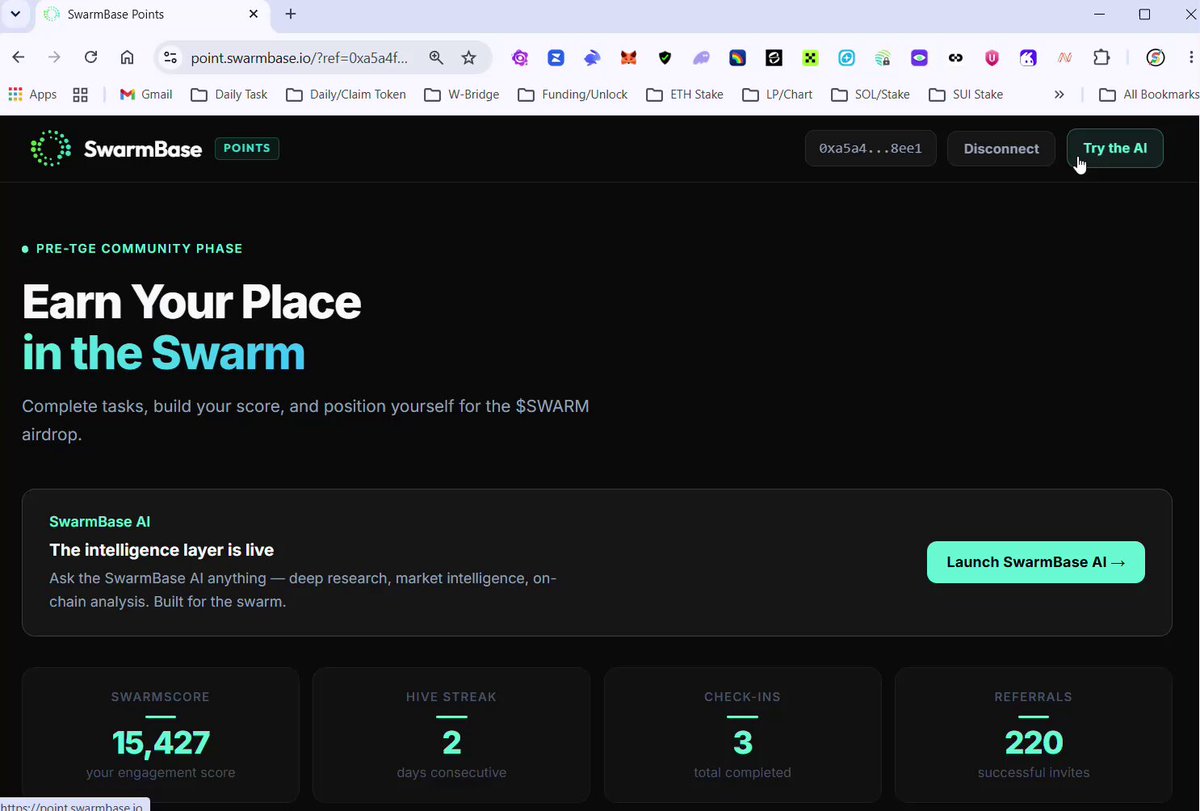The image size is (1200, 811).
Task: Open the MetaMask fox extension
Action: coord(628,58)
